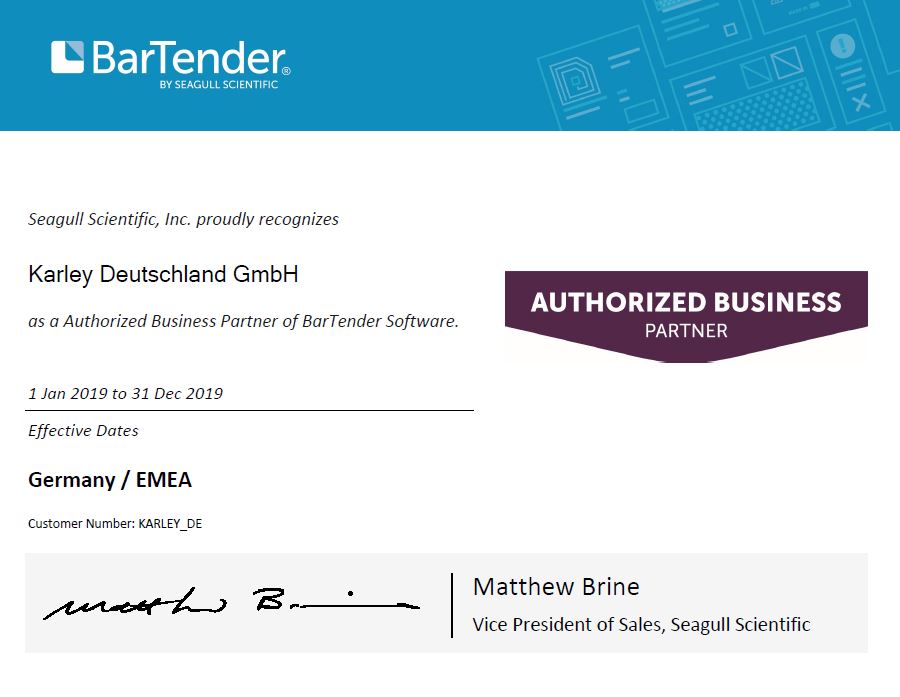Click the 'Effective Dates' label

pos(83,431)
